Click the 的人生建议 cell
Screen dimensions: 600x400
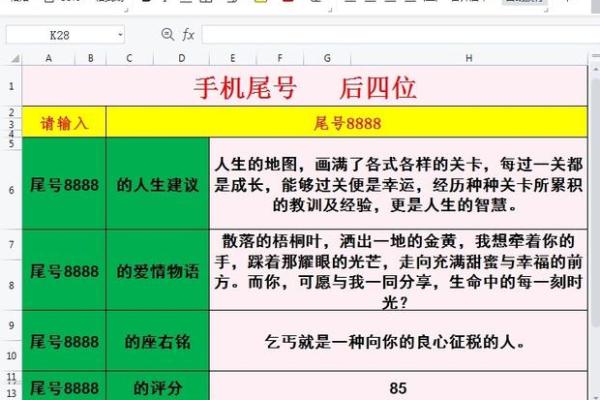[158, 184]
